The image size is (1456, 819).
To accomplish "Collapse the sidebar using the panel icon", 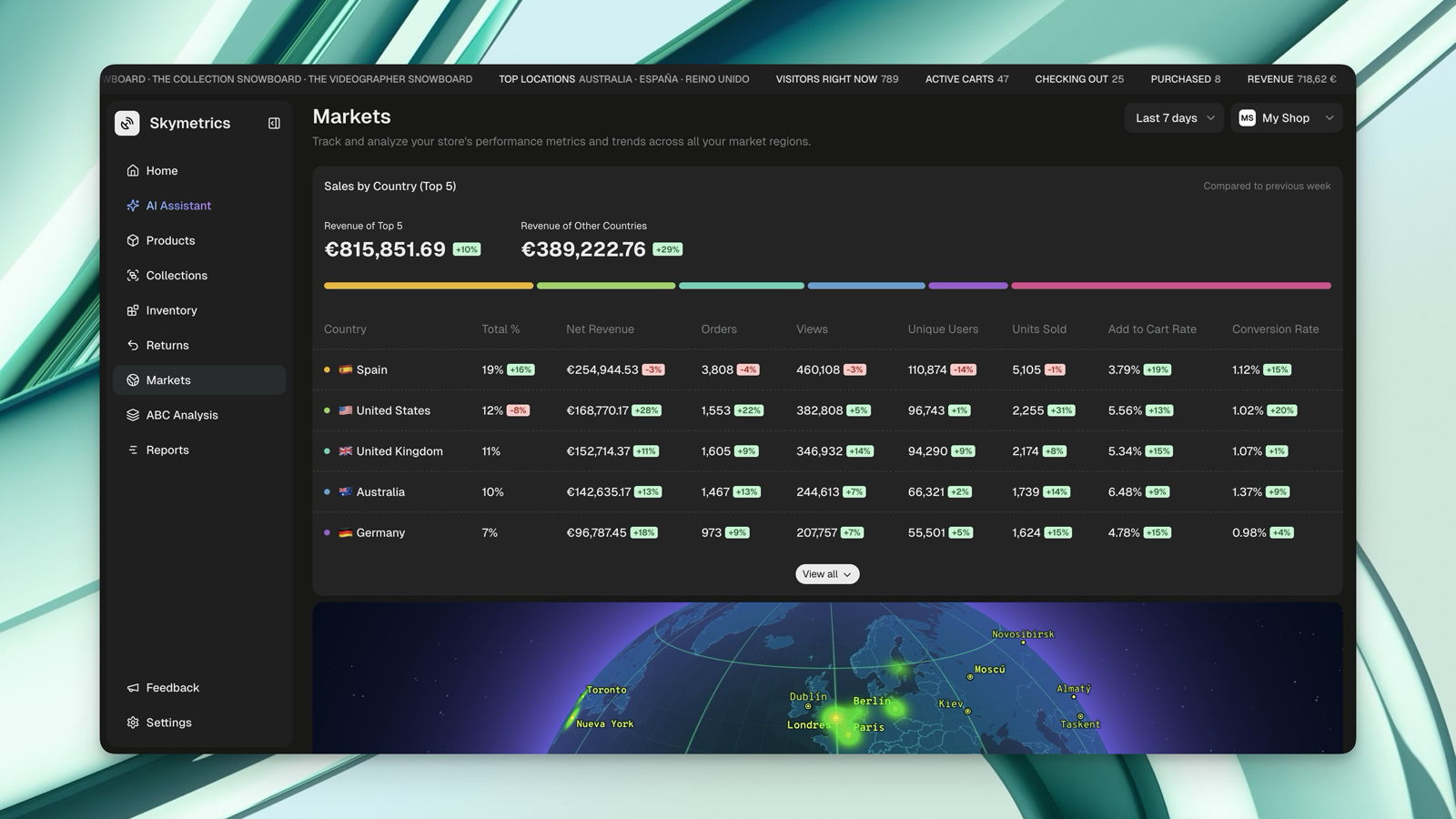I will pos(274,123).
